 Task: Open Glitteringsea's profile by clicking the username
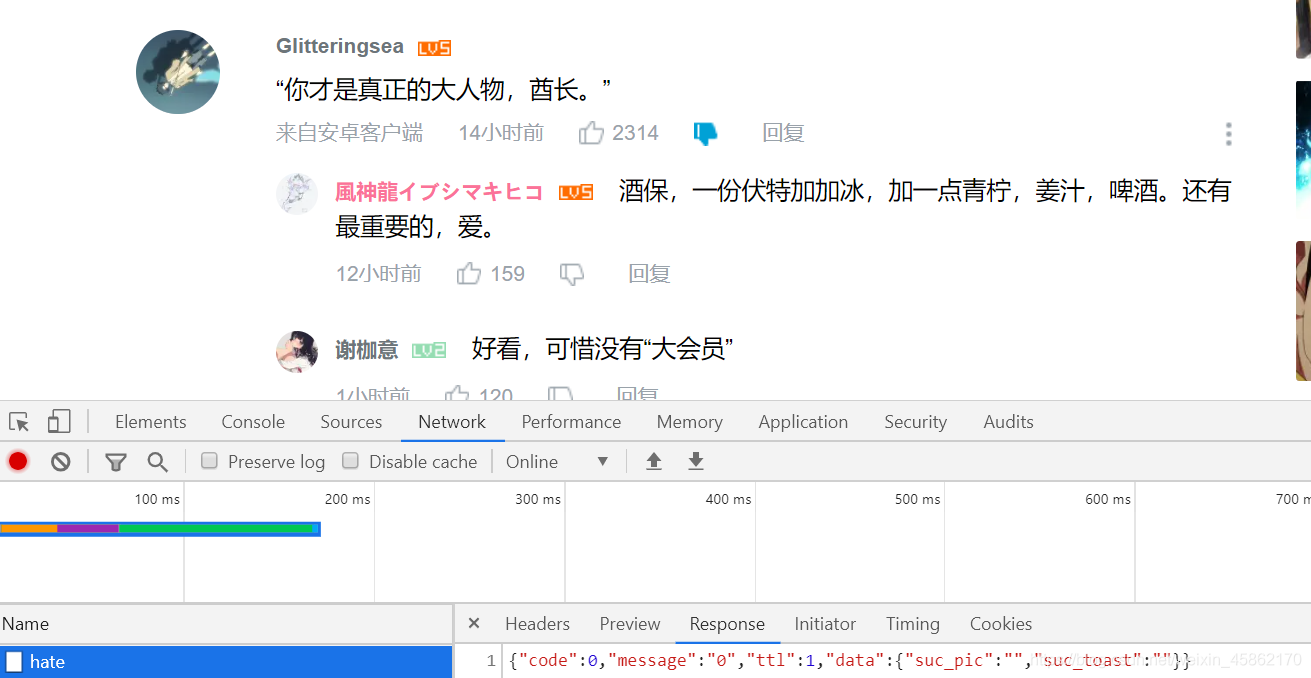click(339, 45)
